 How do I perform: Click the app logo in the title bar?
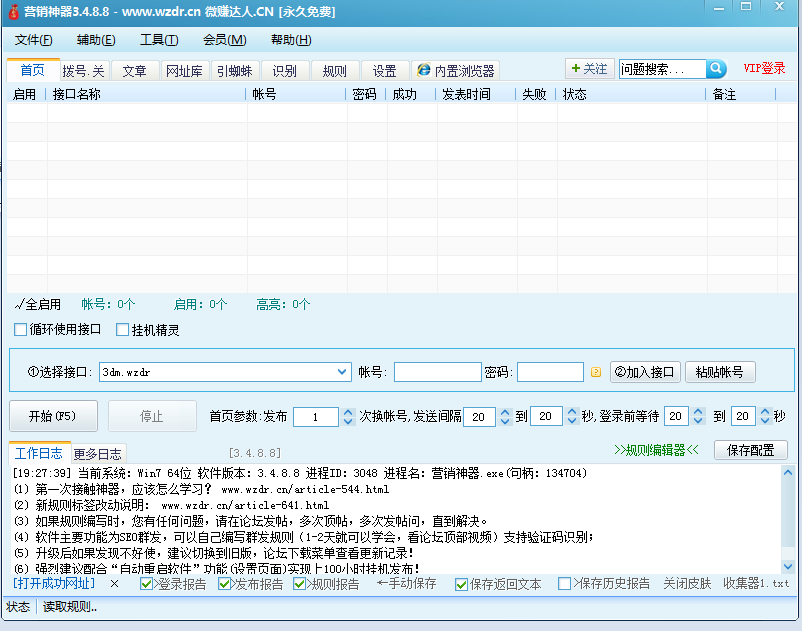point(15,12)
